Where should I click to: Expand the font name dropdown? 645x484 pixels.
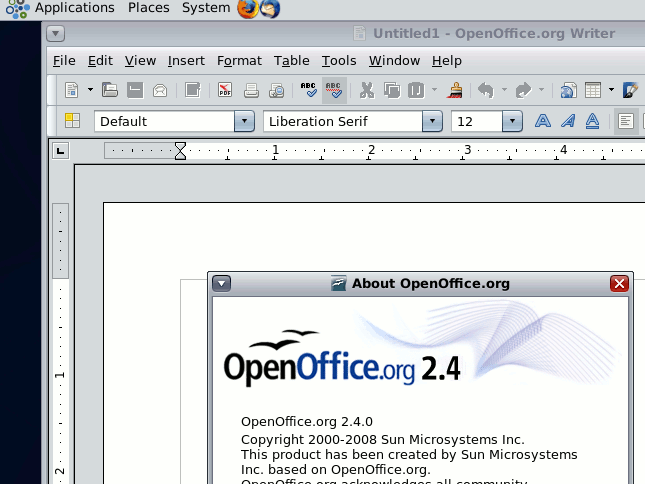432,121
